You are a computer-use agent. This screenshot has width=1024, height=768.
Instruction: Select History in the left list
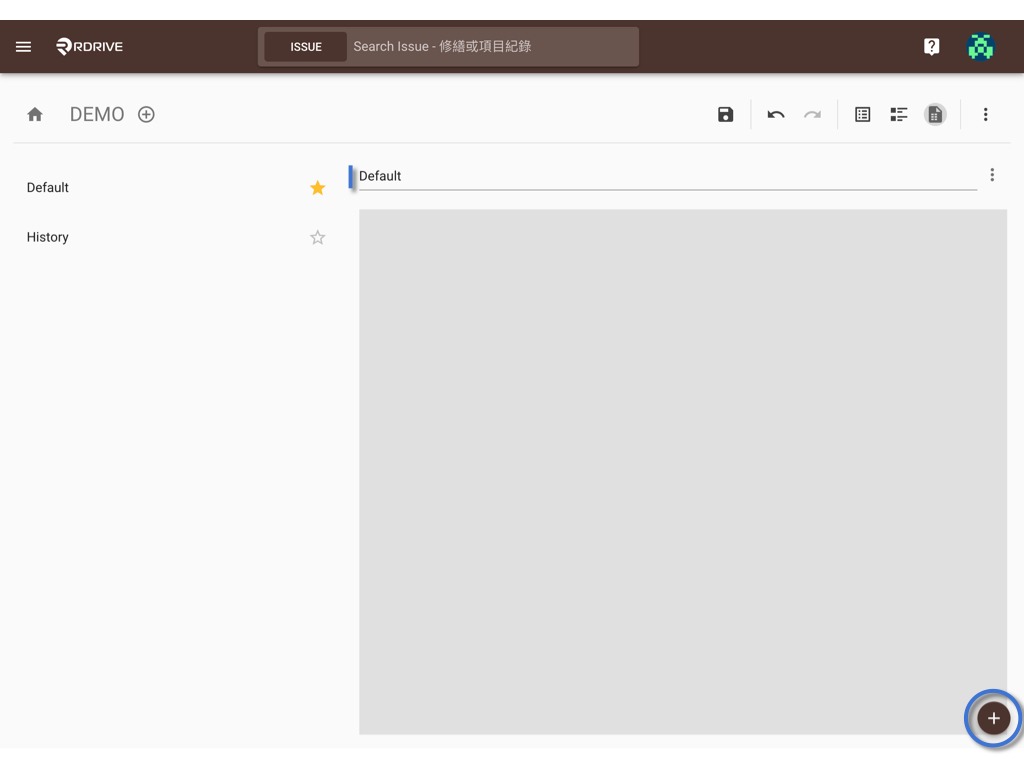point(176,237)
